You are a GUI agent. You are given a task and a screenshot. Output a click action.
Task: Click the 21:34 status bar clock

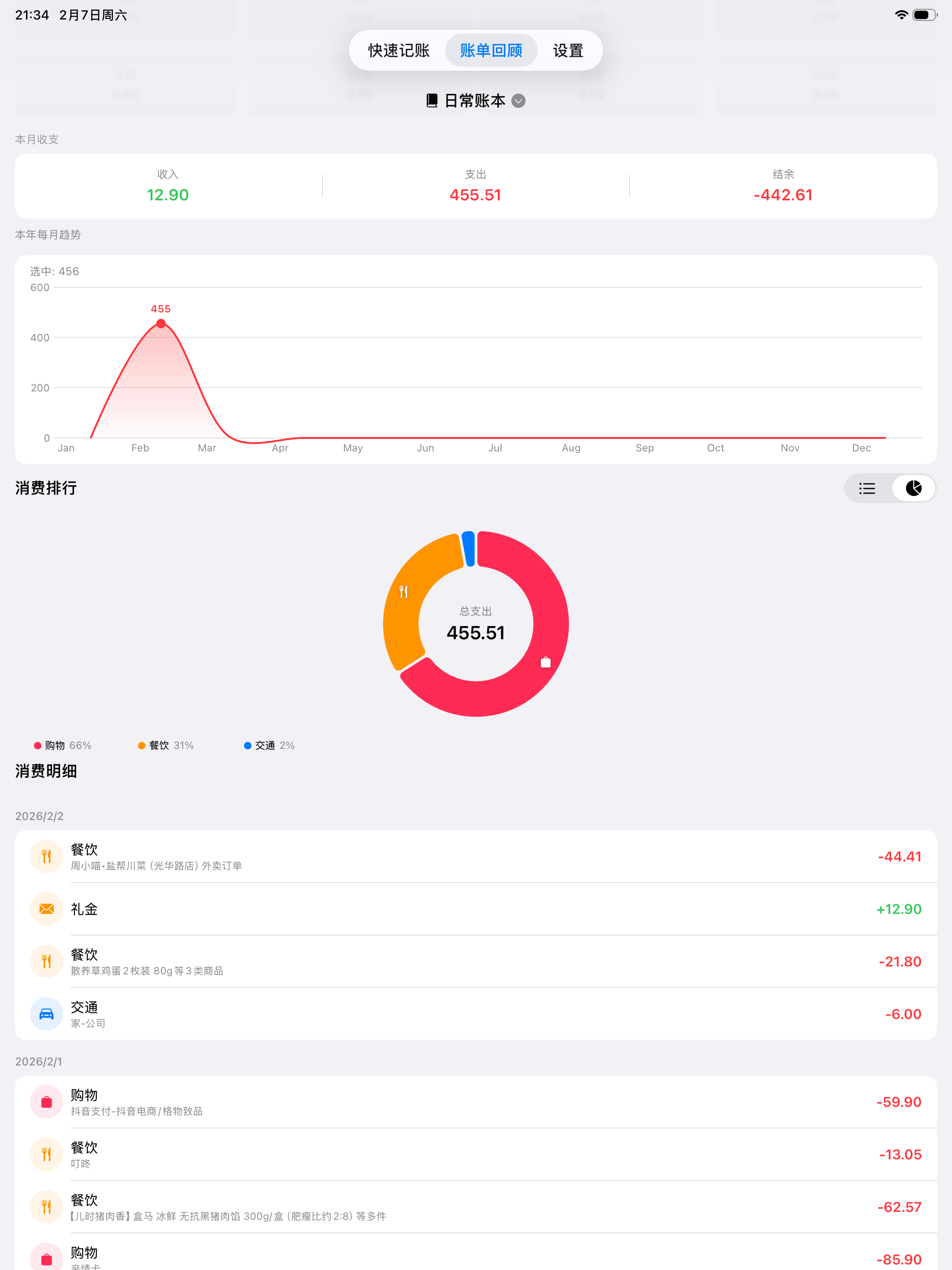click(32, 15)
